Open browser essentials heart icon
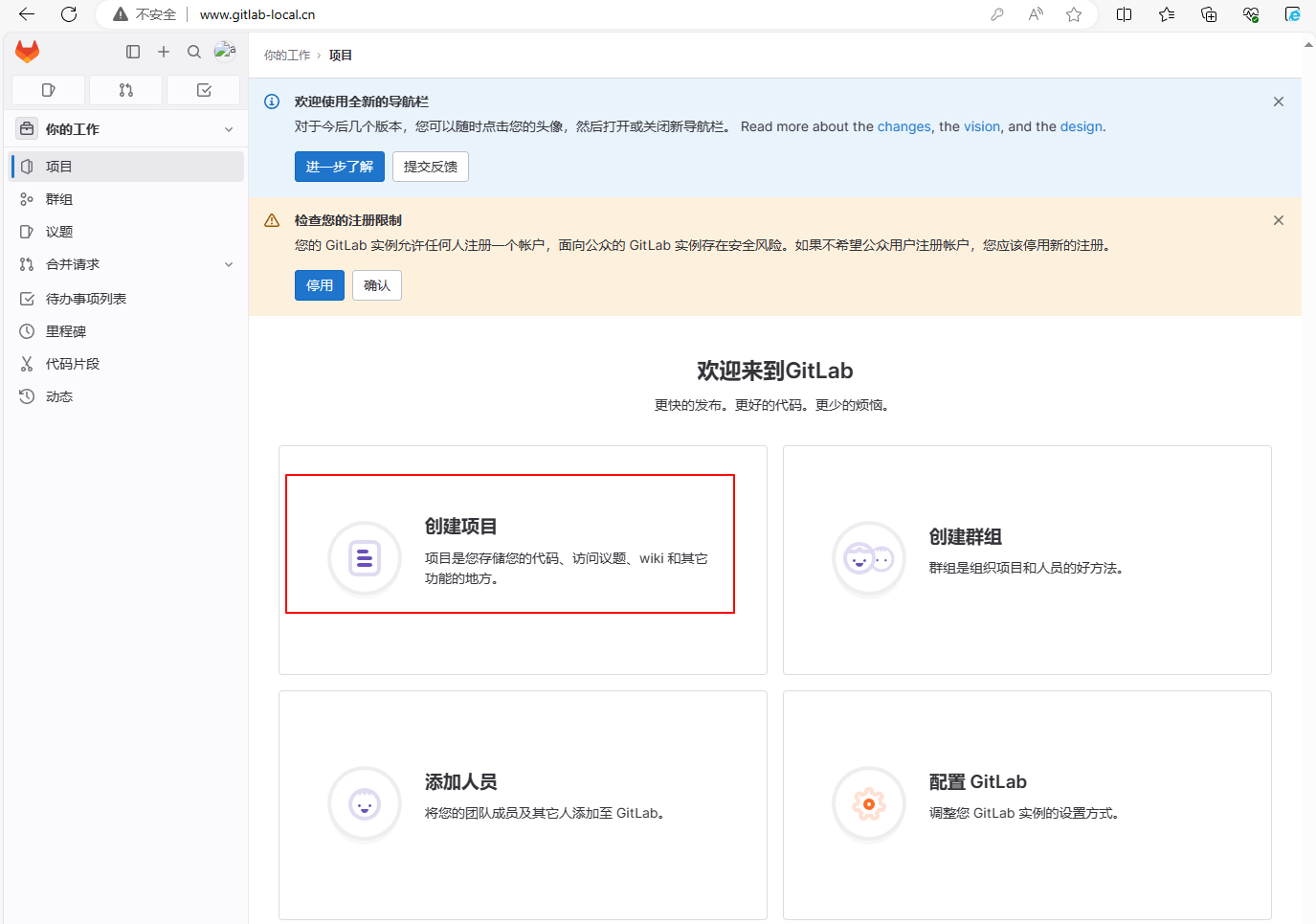The image size is (1316, 924). pyautogui.click(x=1251, y=14)
